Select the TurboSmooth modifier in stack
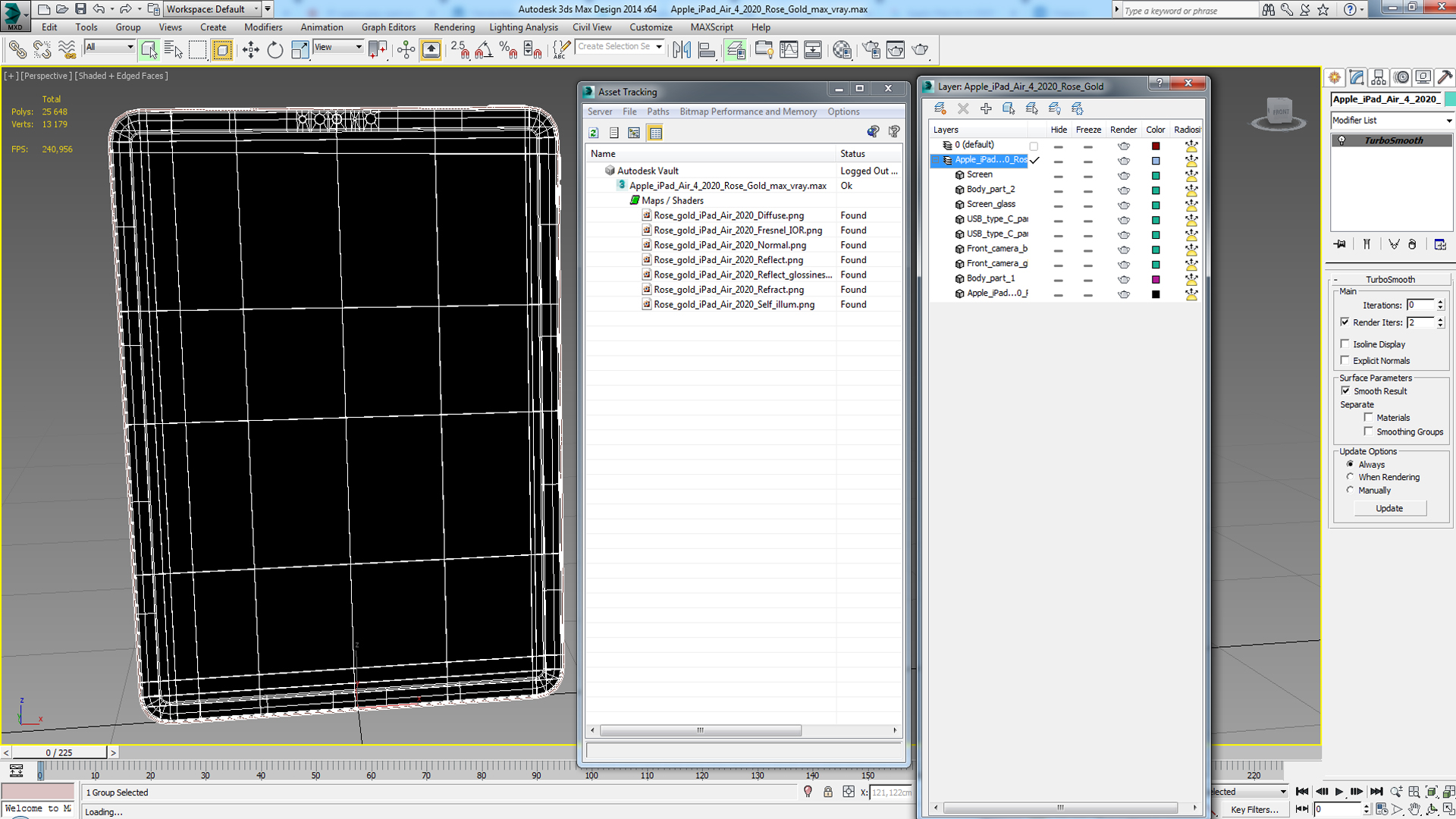 click(1392, 140)
